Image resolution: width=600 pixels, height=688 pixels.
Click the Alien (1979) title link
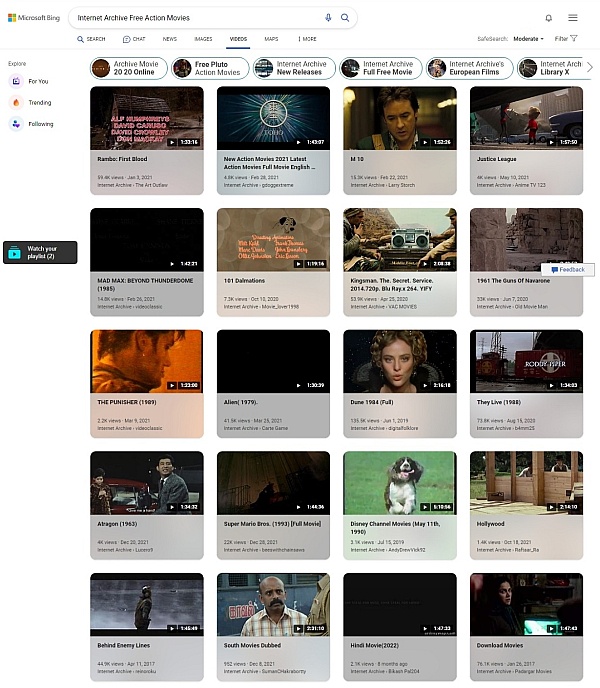tap(241, 402)
